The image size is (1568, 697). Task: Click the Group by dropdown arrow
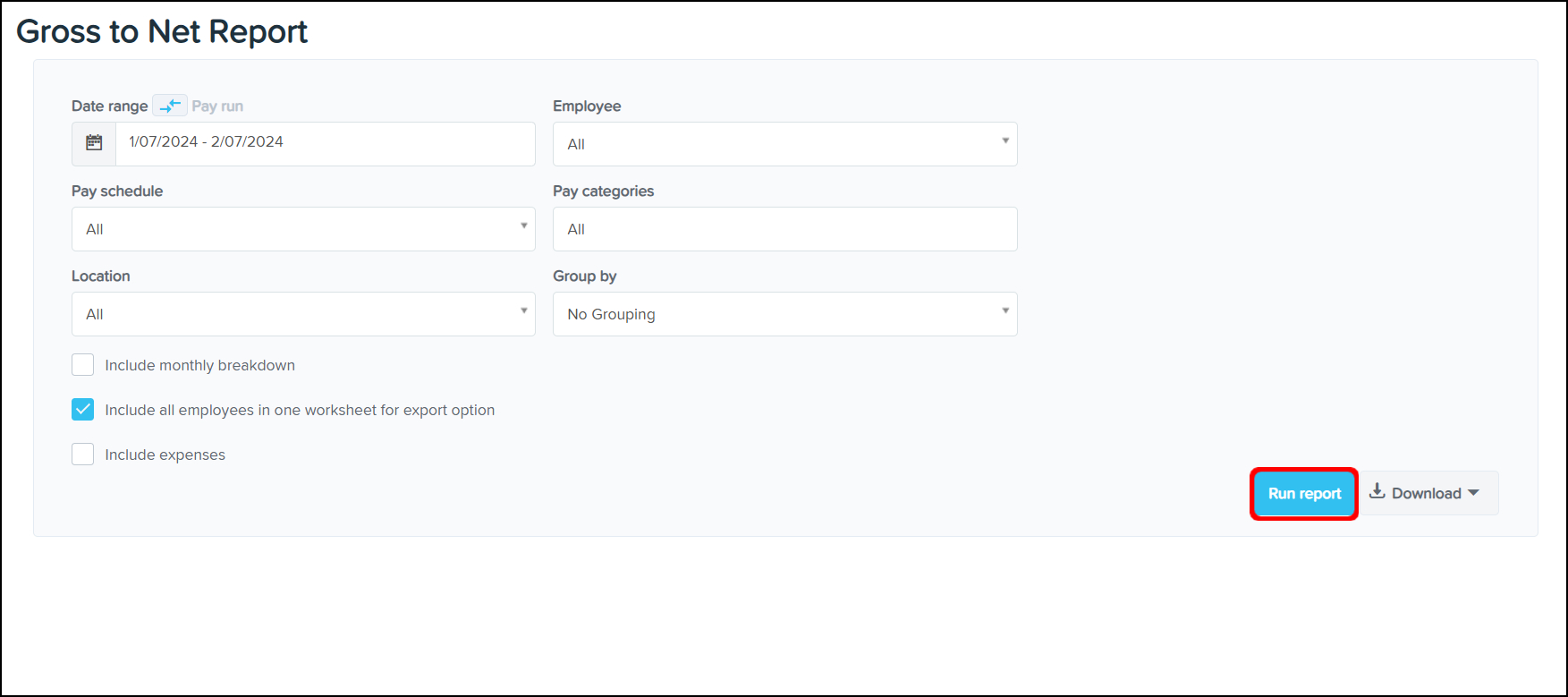tap(1005, 311)
